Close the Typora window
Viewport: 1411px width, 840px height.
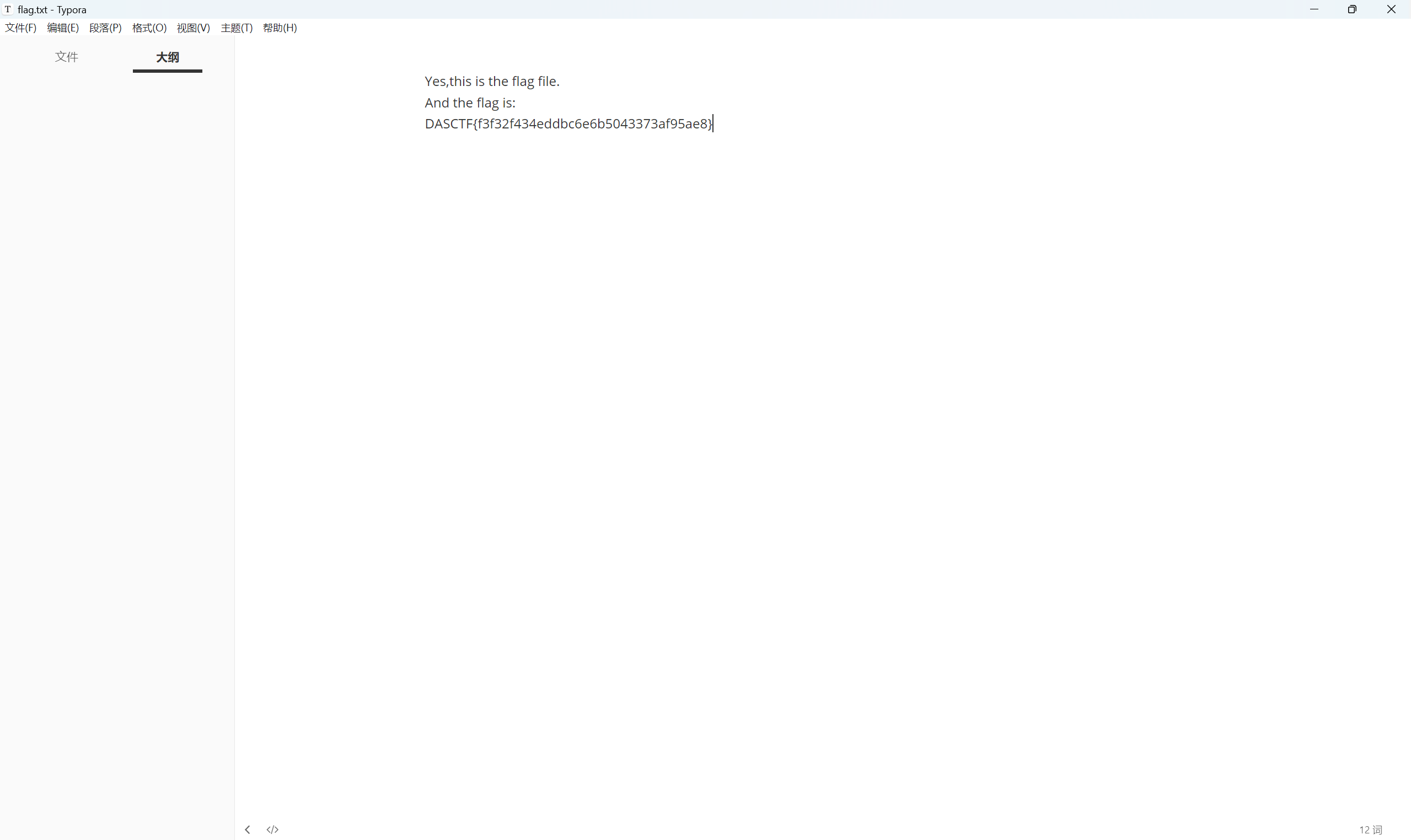(x=1391, y=9)
